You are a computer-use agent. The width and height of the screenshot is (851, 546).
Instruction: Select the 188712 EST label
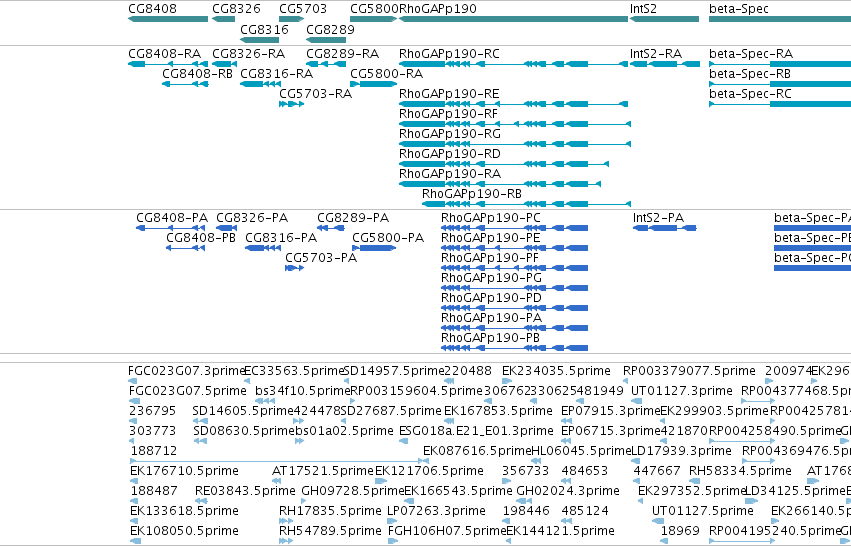pos(154,452)
